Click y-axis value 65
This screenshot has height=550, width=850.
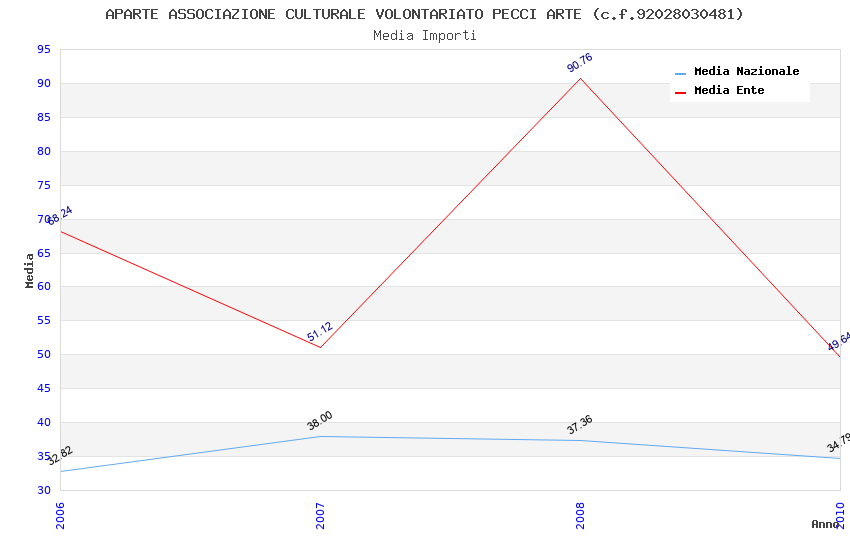[44, 253]
